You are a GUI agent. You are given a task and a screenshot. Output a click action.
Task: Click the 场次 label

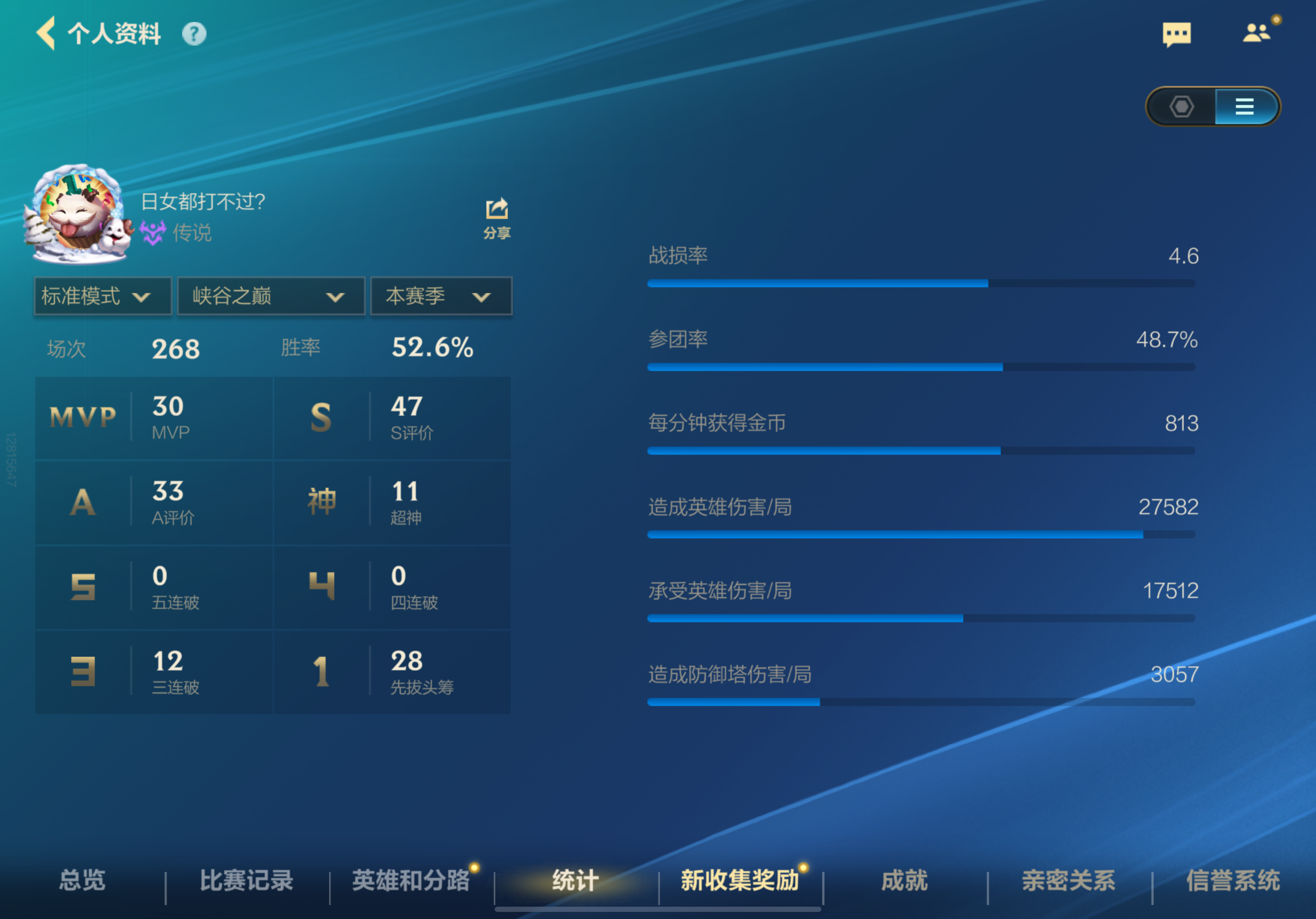coord(66,349)
